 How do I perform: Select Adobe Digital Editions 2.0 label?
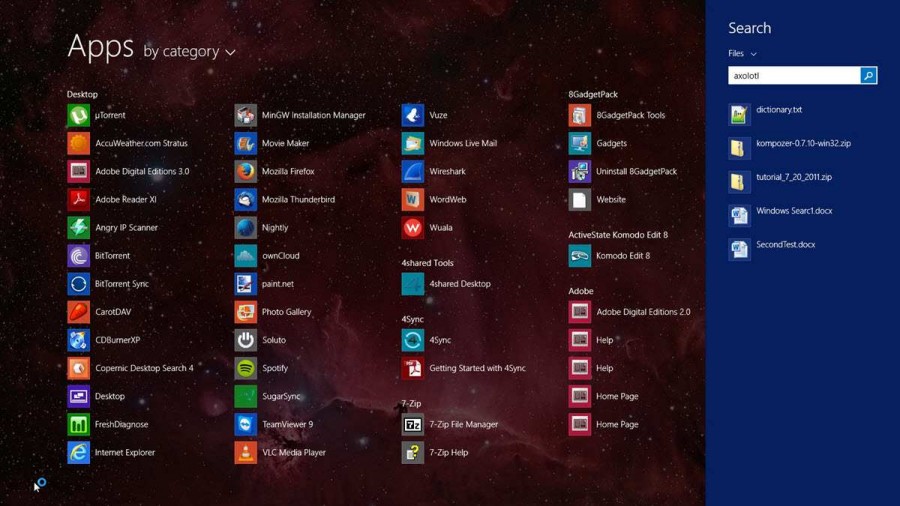643,312
